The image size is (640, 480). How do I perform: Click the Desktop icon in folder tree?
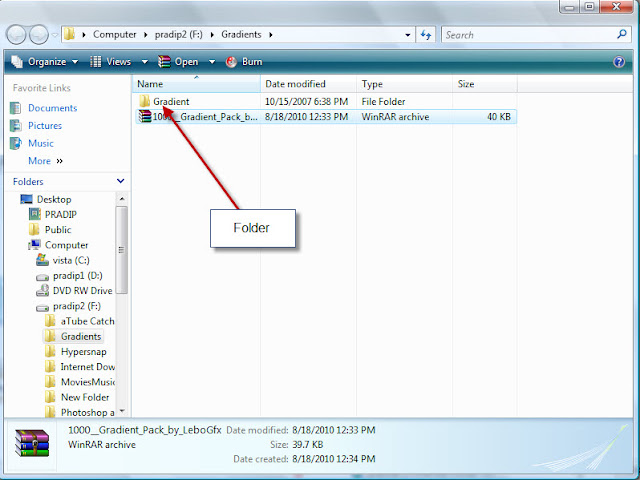pos(27,199)
